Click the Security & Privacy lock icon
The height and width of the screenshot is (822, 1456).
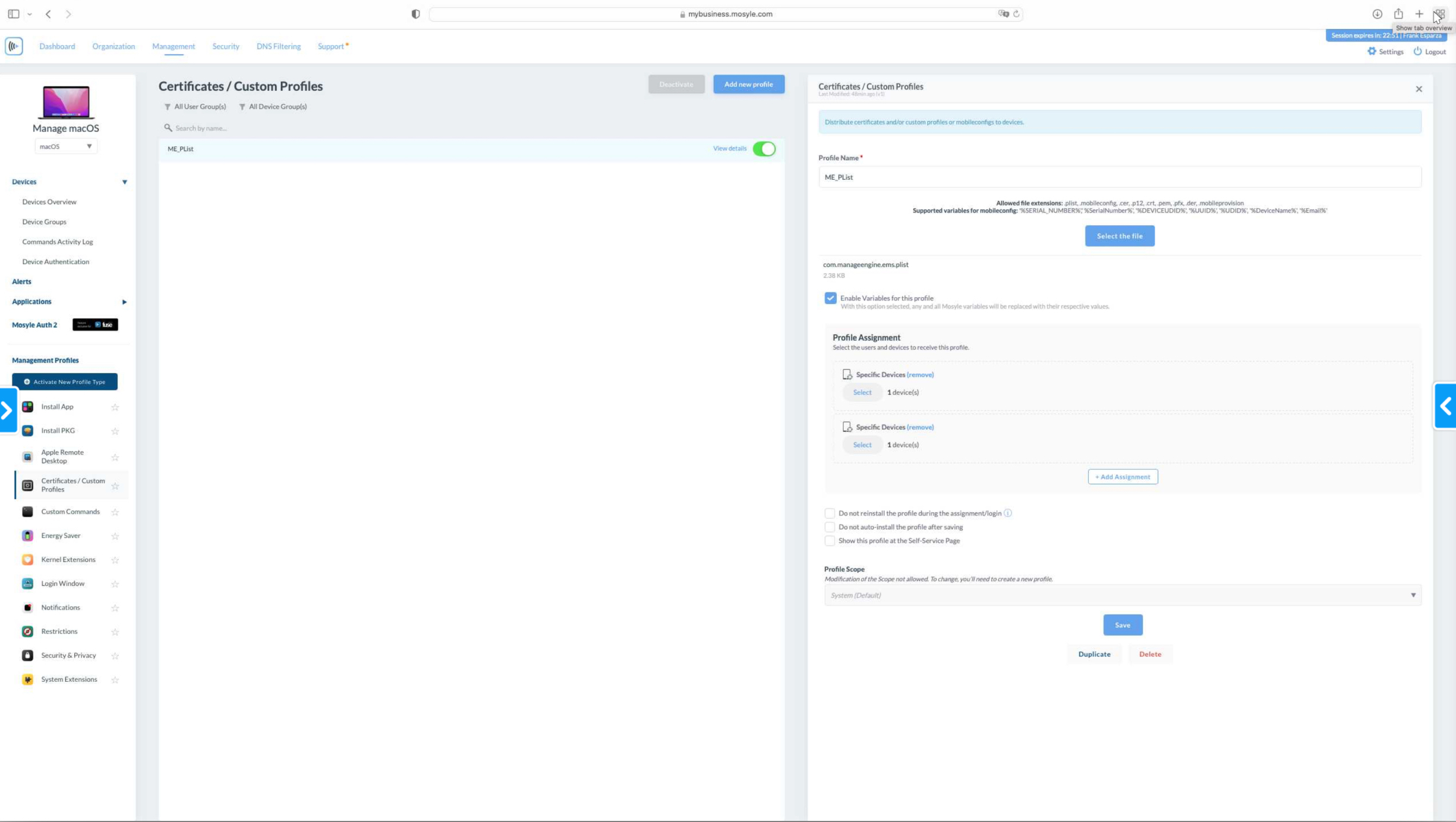[x=27, y=655]
